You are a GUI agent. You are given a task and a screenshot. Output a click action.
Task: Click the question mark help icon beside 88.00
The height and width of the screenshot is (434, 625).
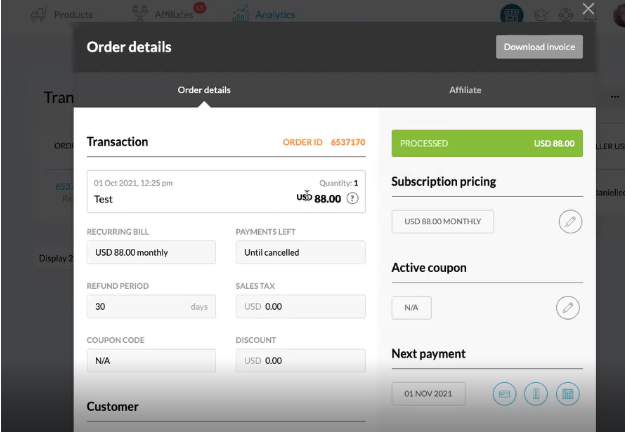(x=352, y=198)
